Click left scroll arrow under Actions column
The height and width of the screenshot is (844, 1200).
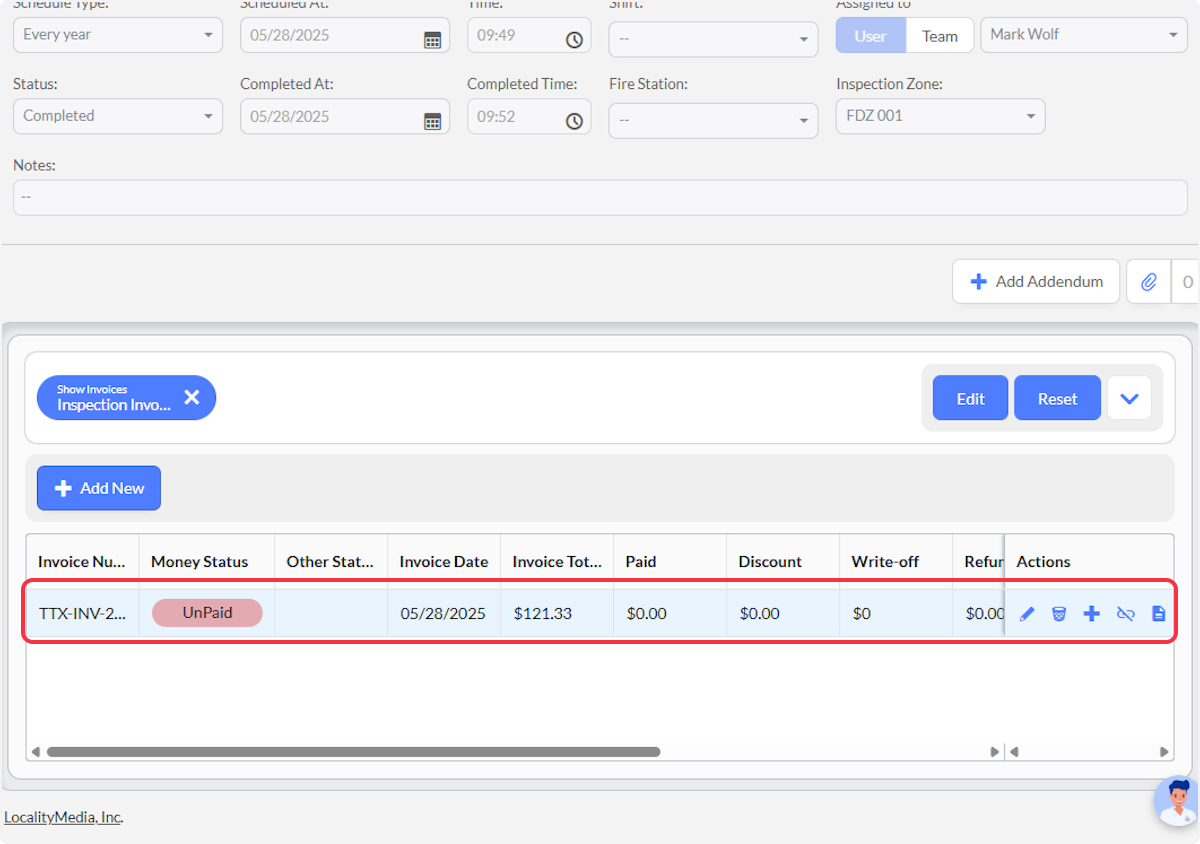point(1014,752)
